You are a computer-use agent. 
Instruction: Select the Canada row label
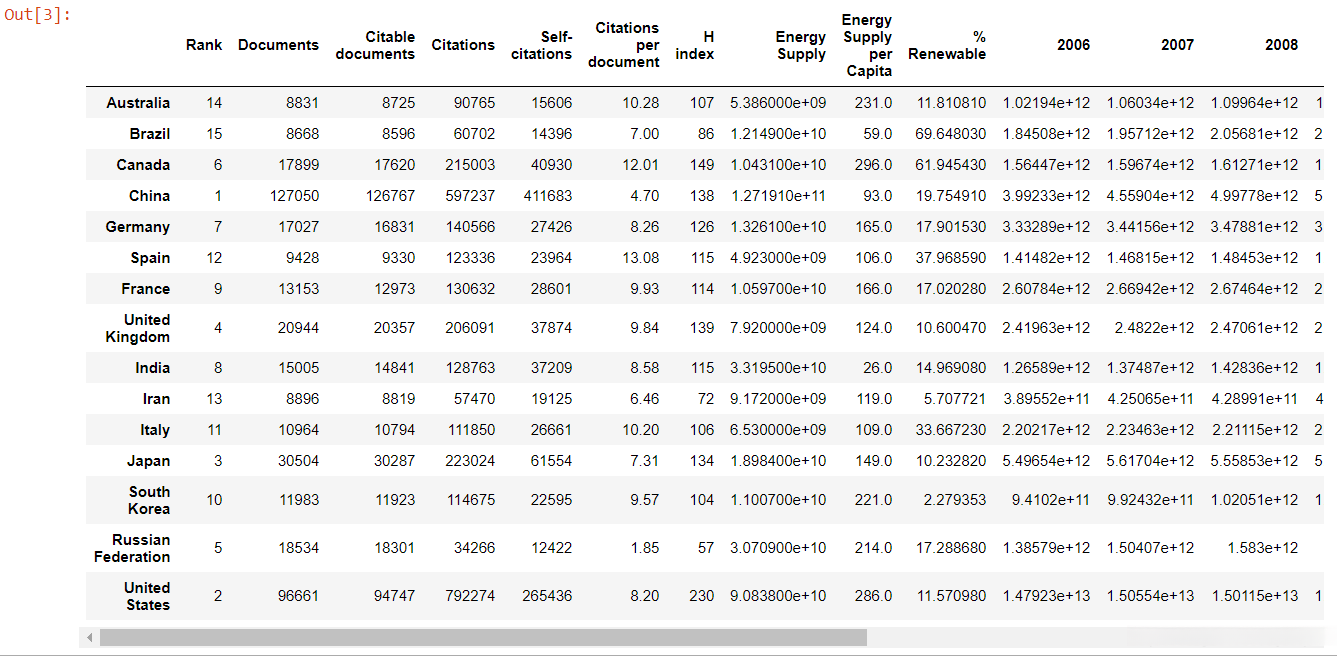pos(143,165)
